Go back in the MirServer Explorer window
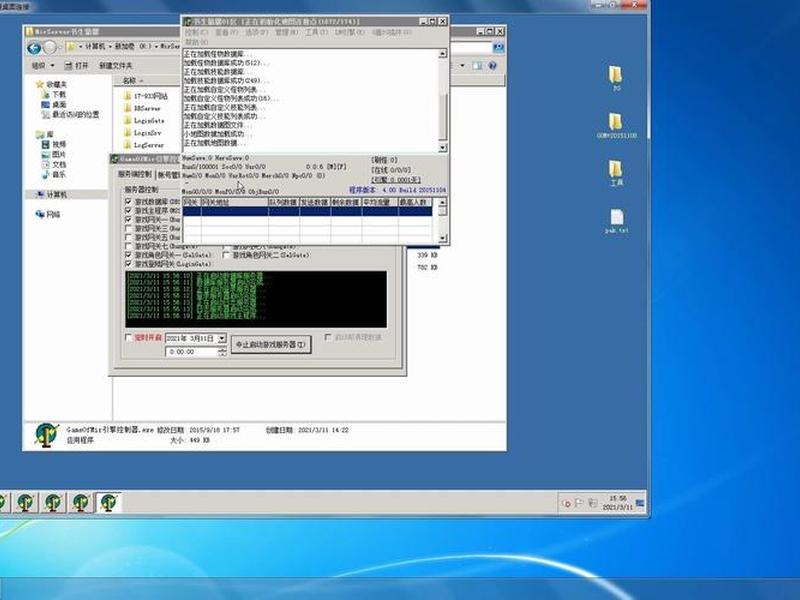800x600 pixels. [34, 48]
